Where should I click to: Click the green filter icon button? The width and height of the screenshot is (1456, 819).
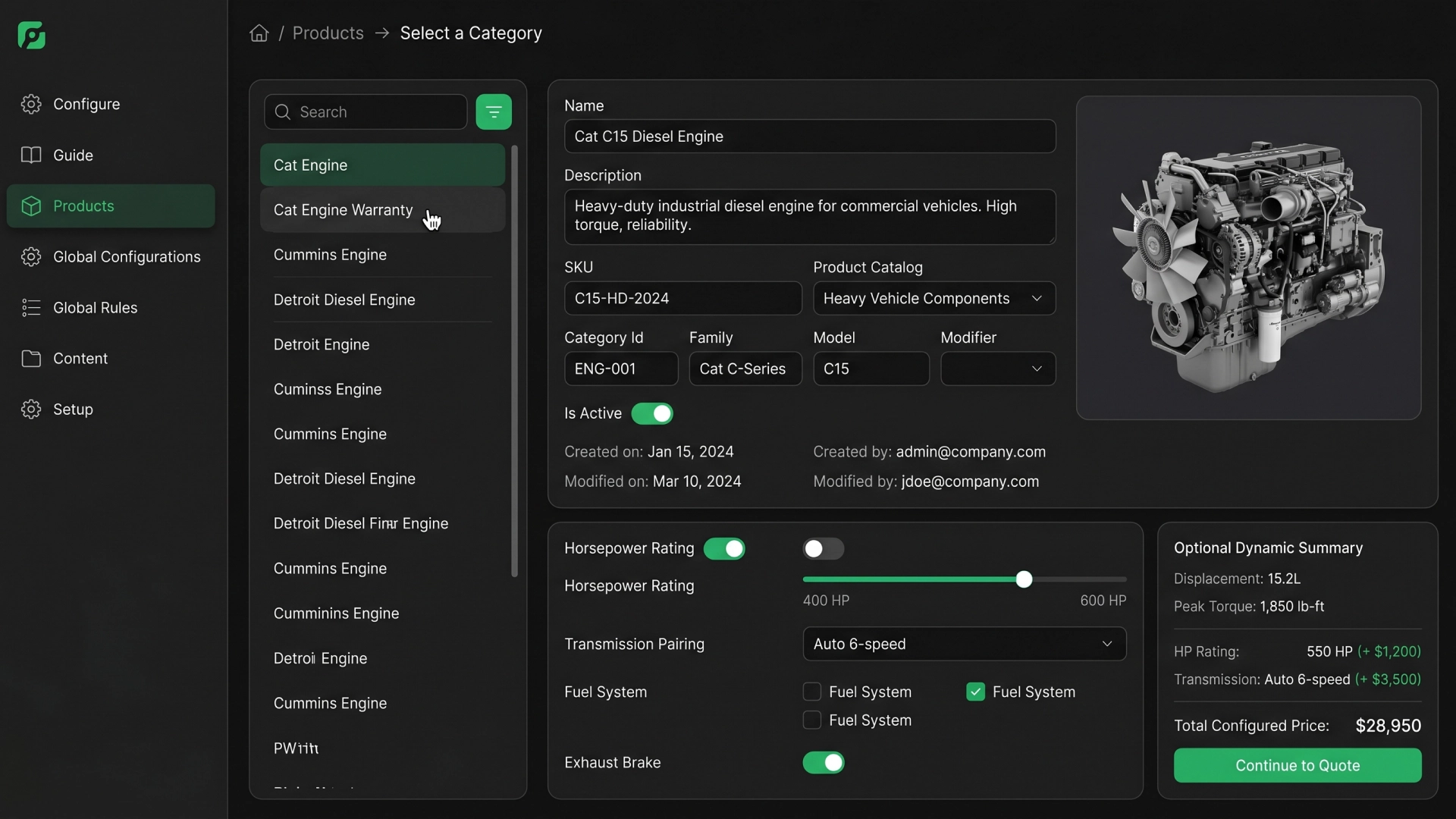click(x=494, y=112)
